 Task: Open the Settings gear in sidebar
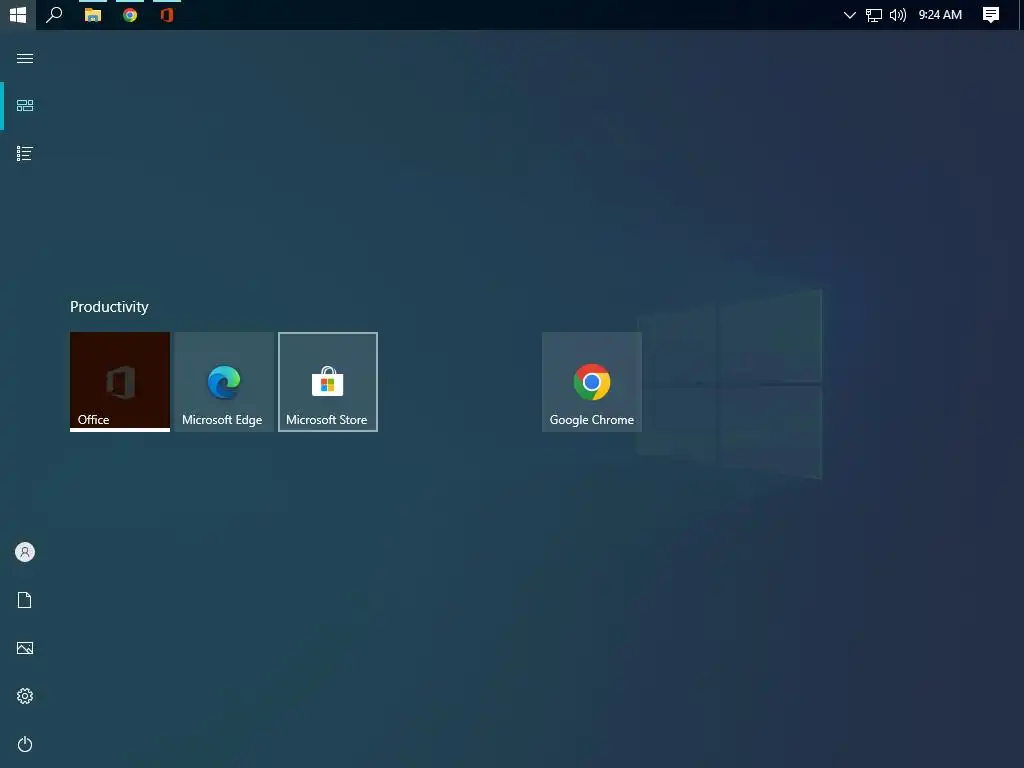click(25, 696)
